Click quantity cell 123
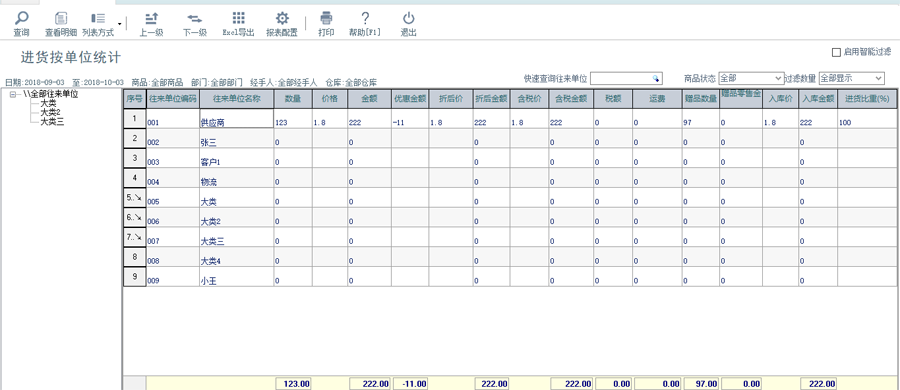The height and width of the screenshot is (390, 900). 293,118
